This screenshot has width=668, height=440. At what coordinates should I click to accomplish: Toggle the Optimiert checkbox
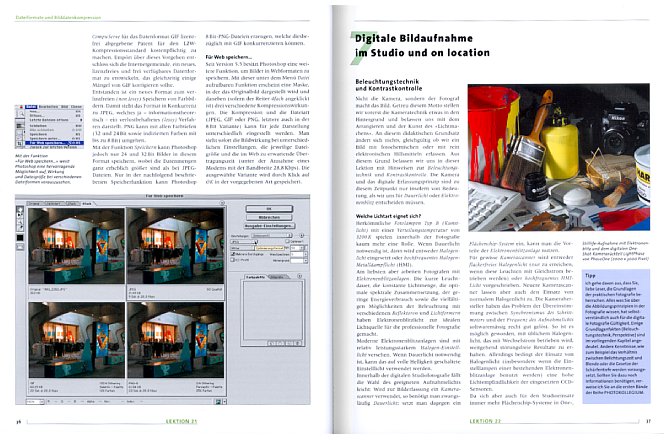tap(287, 242)
